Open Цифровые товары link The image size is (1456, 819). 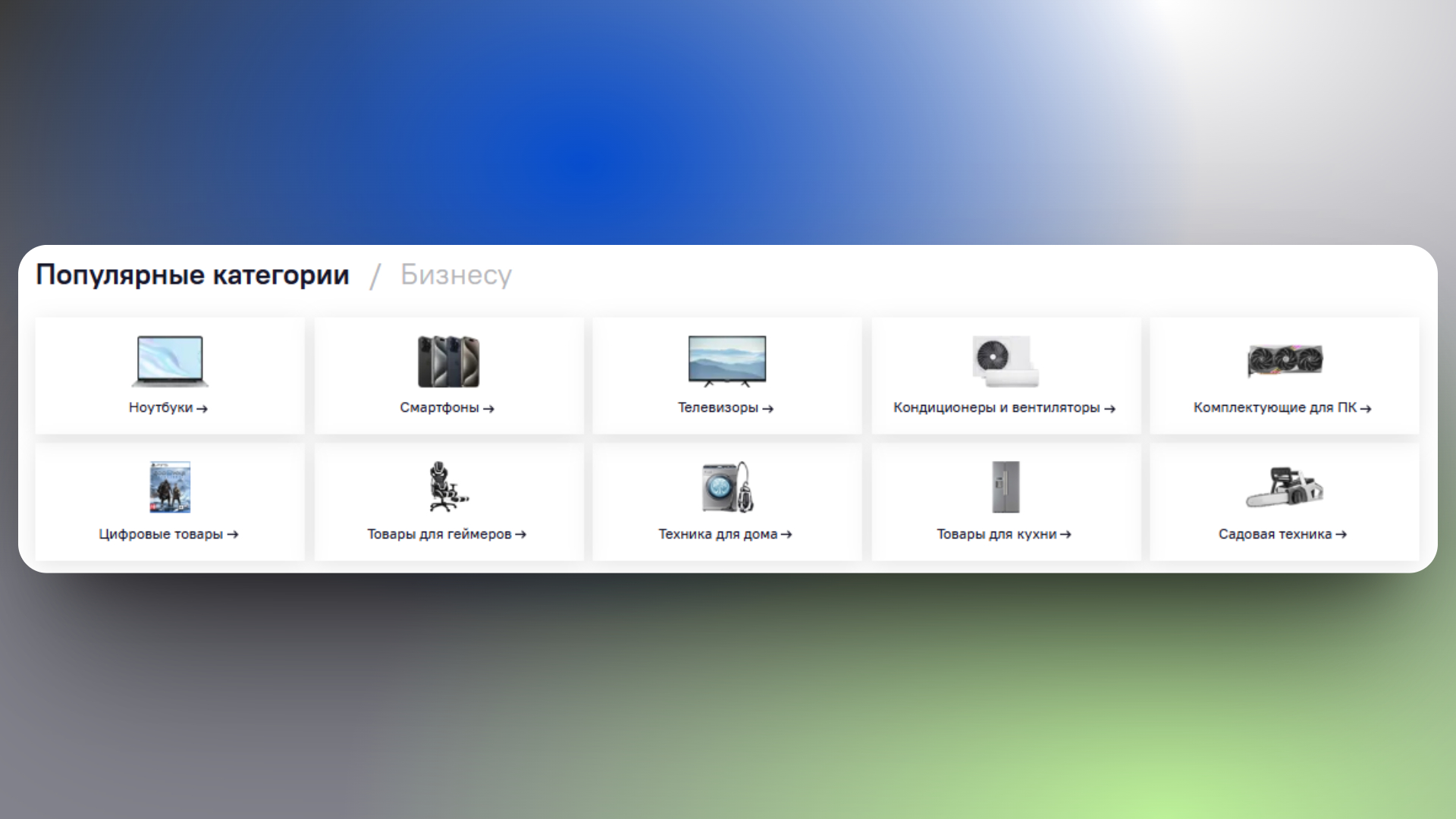(161, 535)
